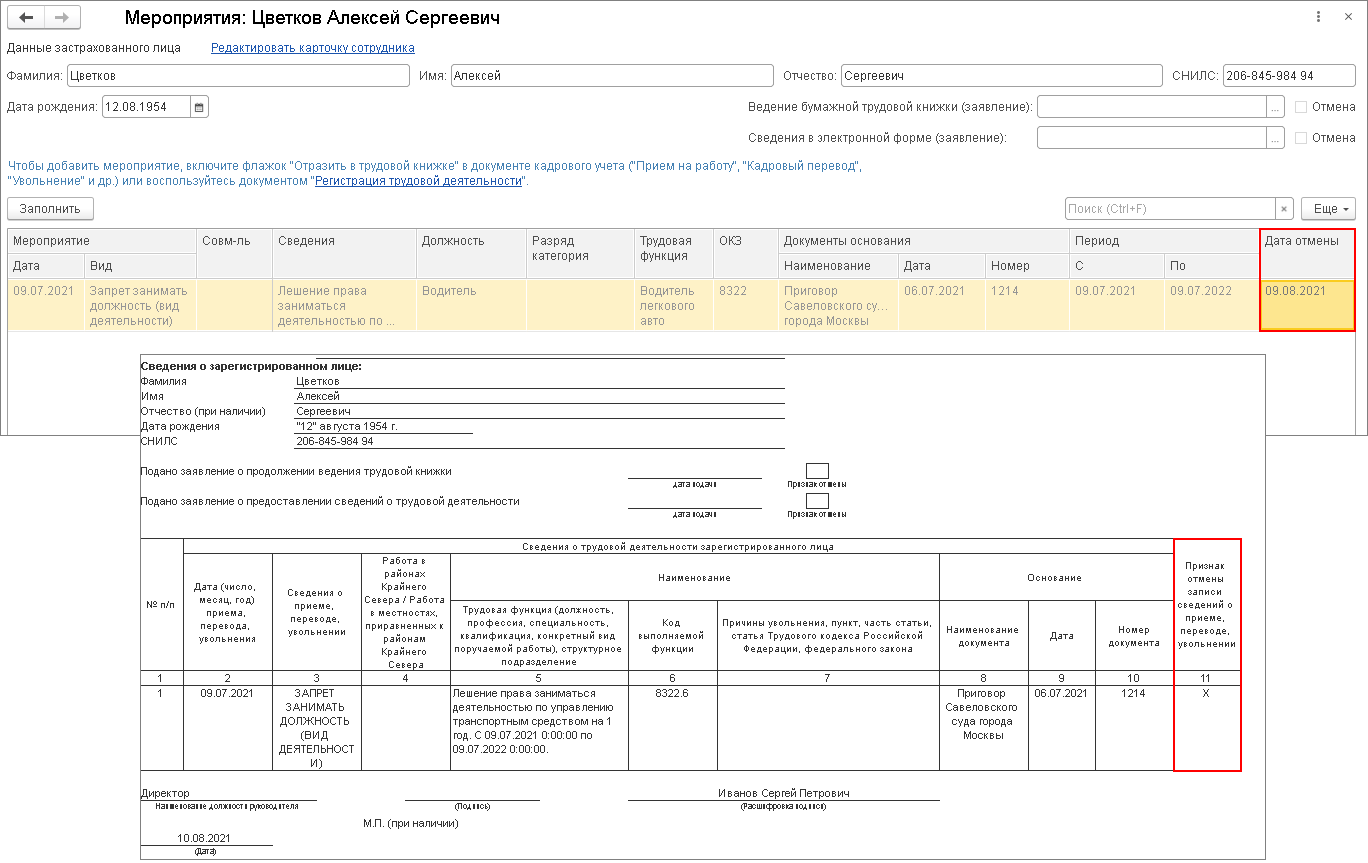Click 8322.6 function code in report
Screen dimensions: 1368x863
pos(672,693)
